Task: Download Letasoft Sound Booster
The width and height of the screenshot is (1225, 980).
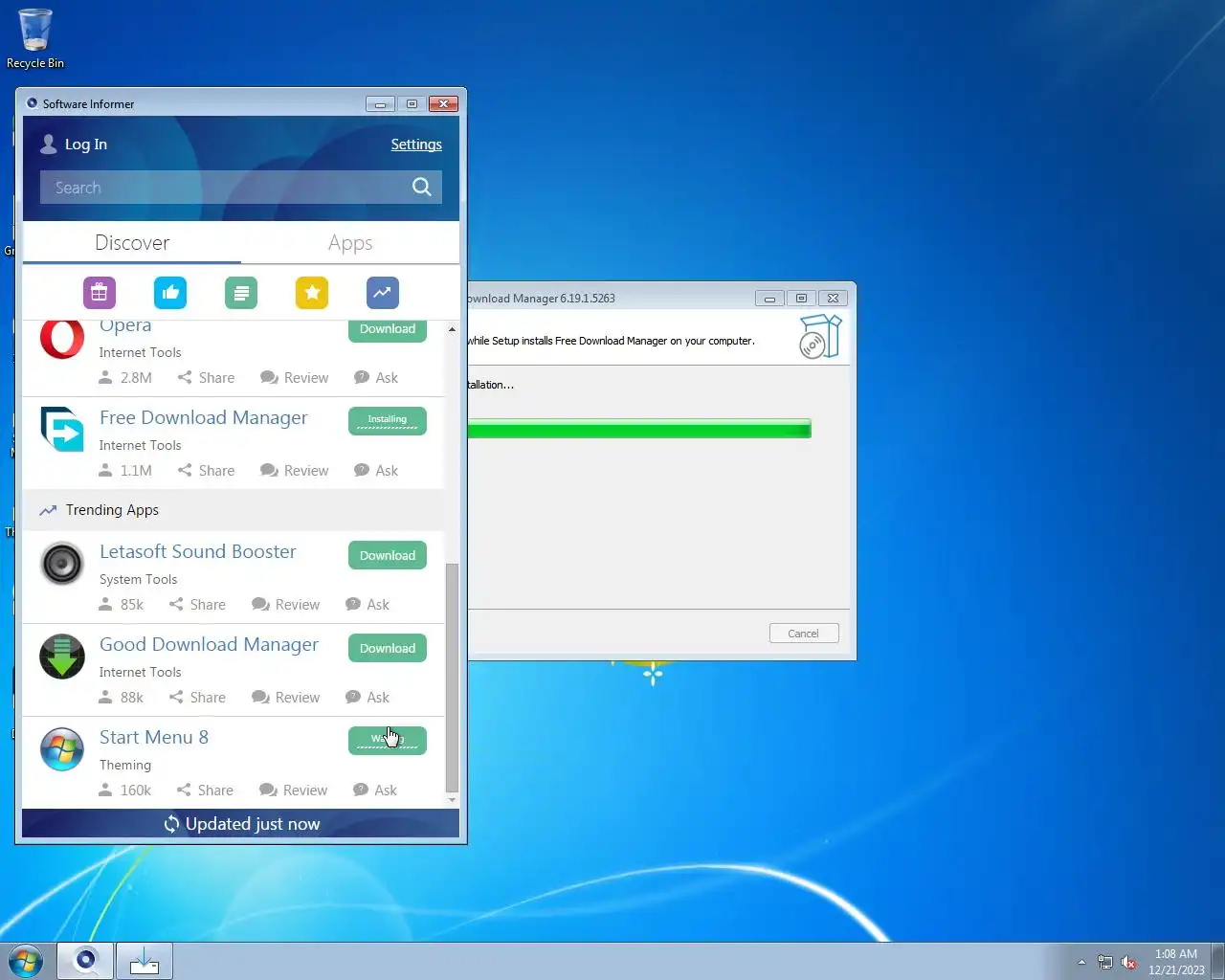Action: (x=388, y=555)
